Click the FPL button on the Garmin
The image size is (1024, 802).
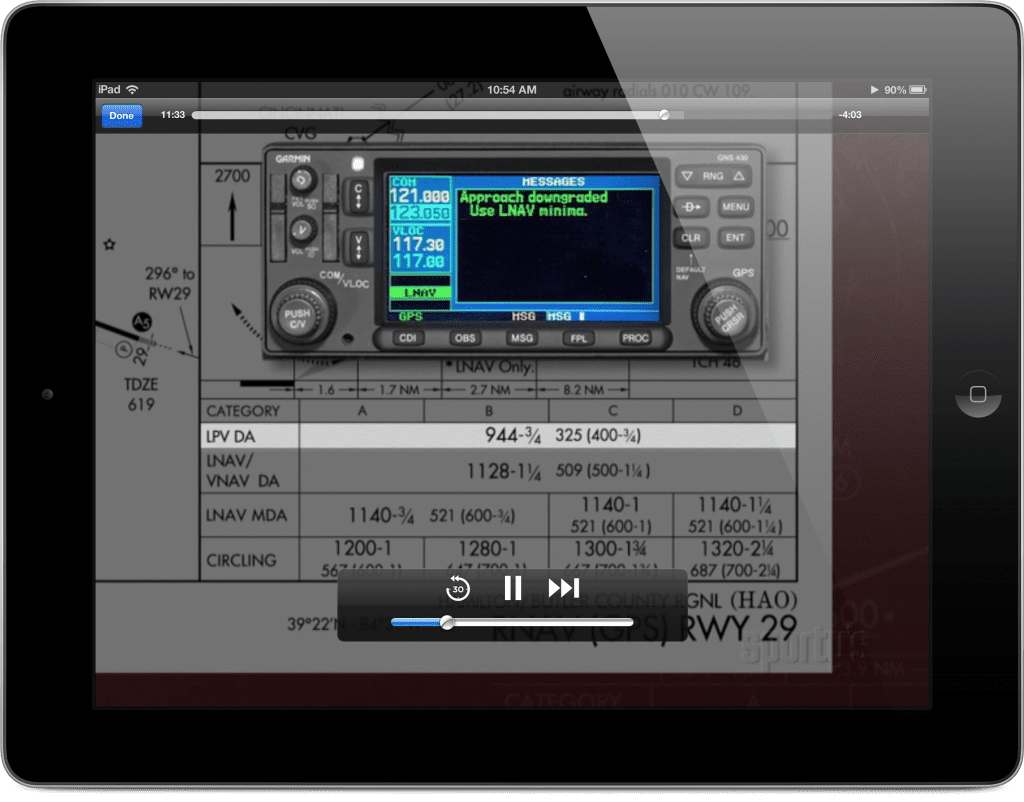tap(579, 338)
